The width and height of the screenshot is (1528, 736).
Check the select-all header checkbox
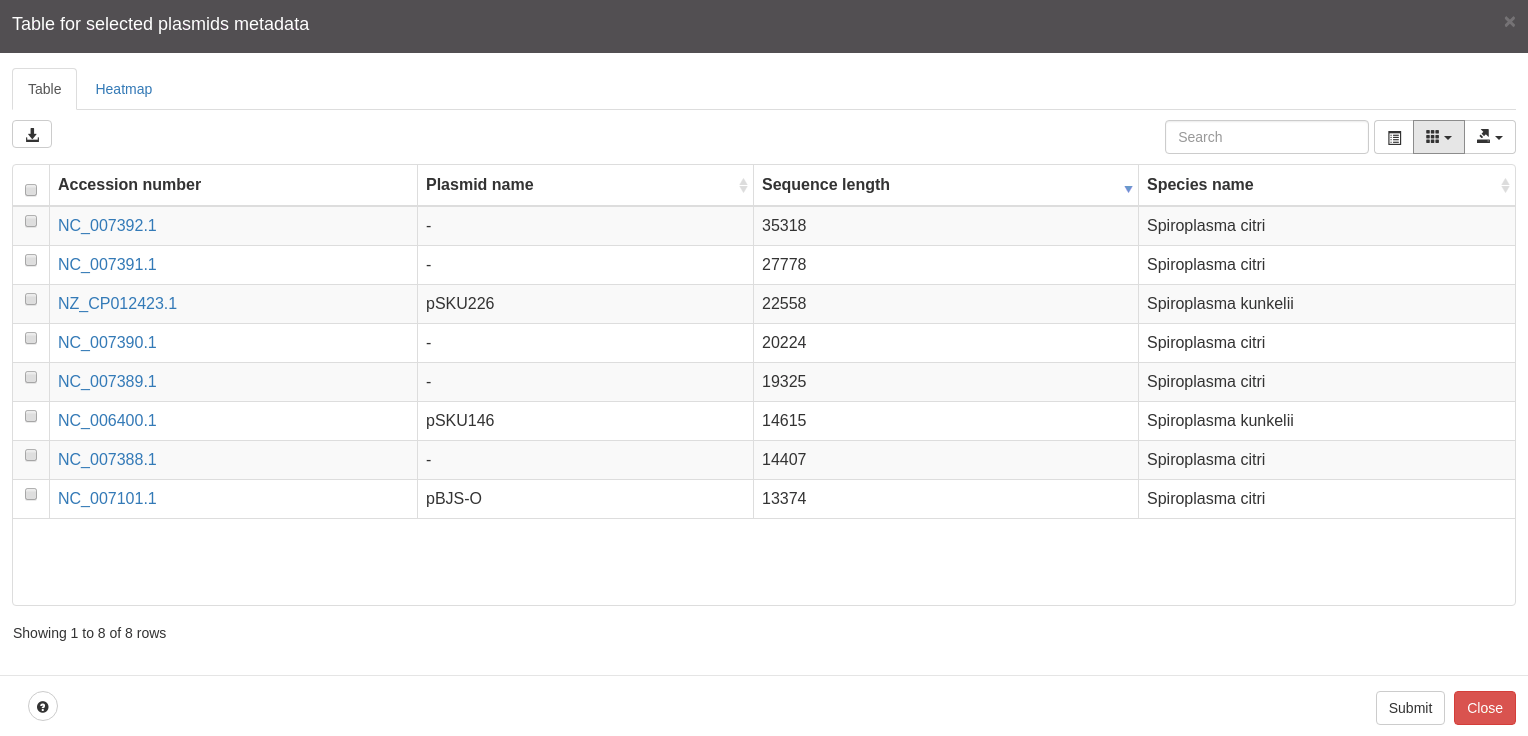[x=31, y=190]
